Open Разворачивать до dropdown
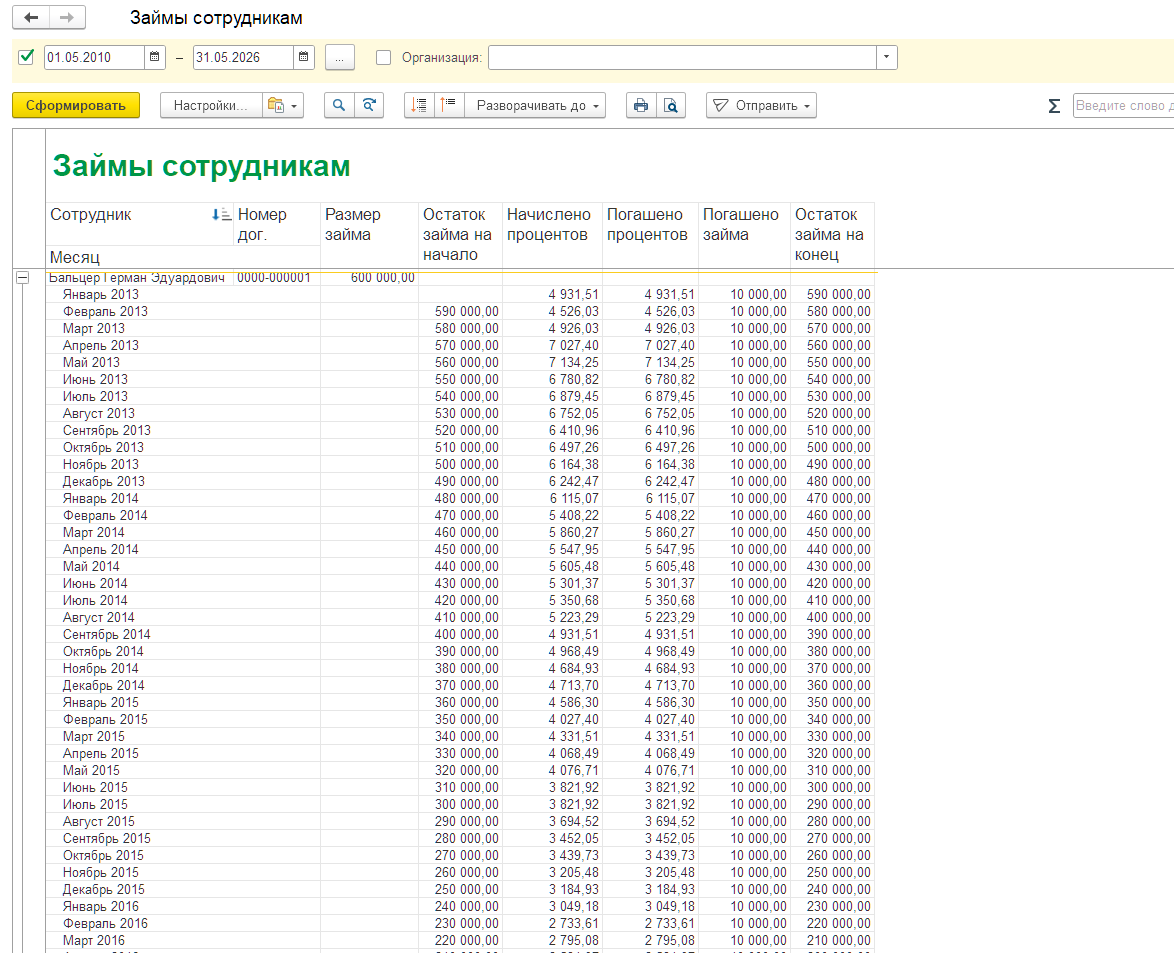This screenshot has width=1174, height=953. tap(535, 106)
